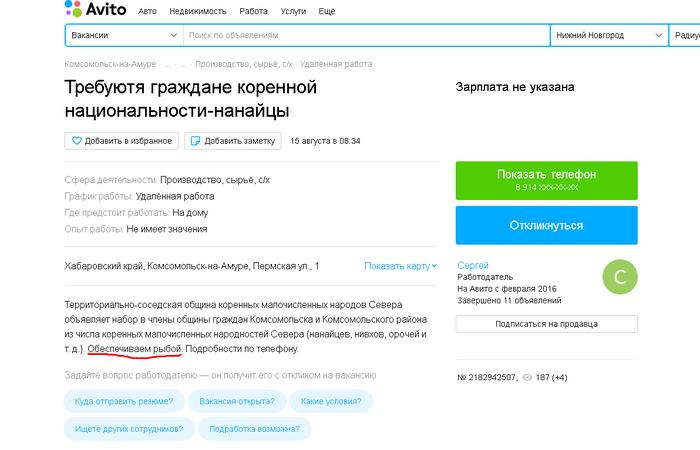Viewport: 700px width, 450px height.
Task: Select question chip Какие условия?
Action: click(331, 401)
